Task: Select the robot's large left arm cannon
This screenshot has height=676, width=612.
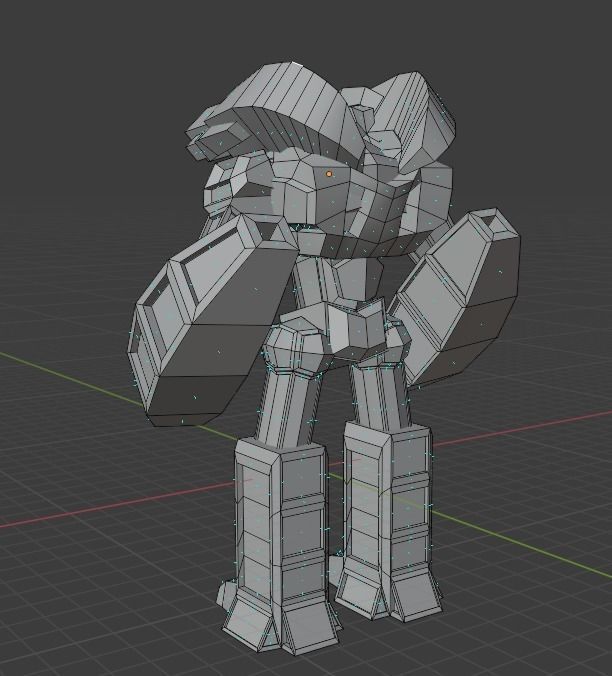Action: 213,321
